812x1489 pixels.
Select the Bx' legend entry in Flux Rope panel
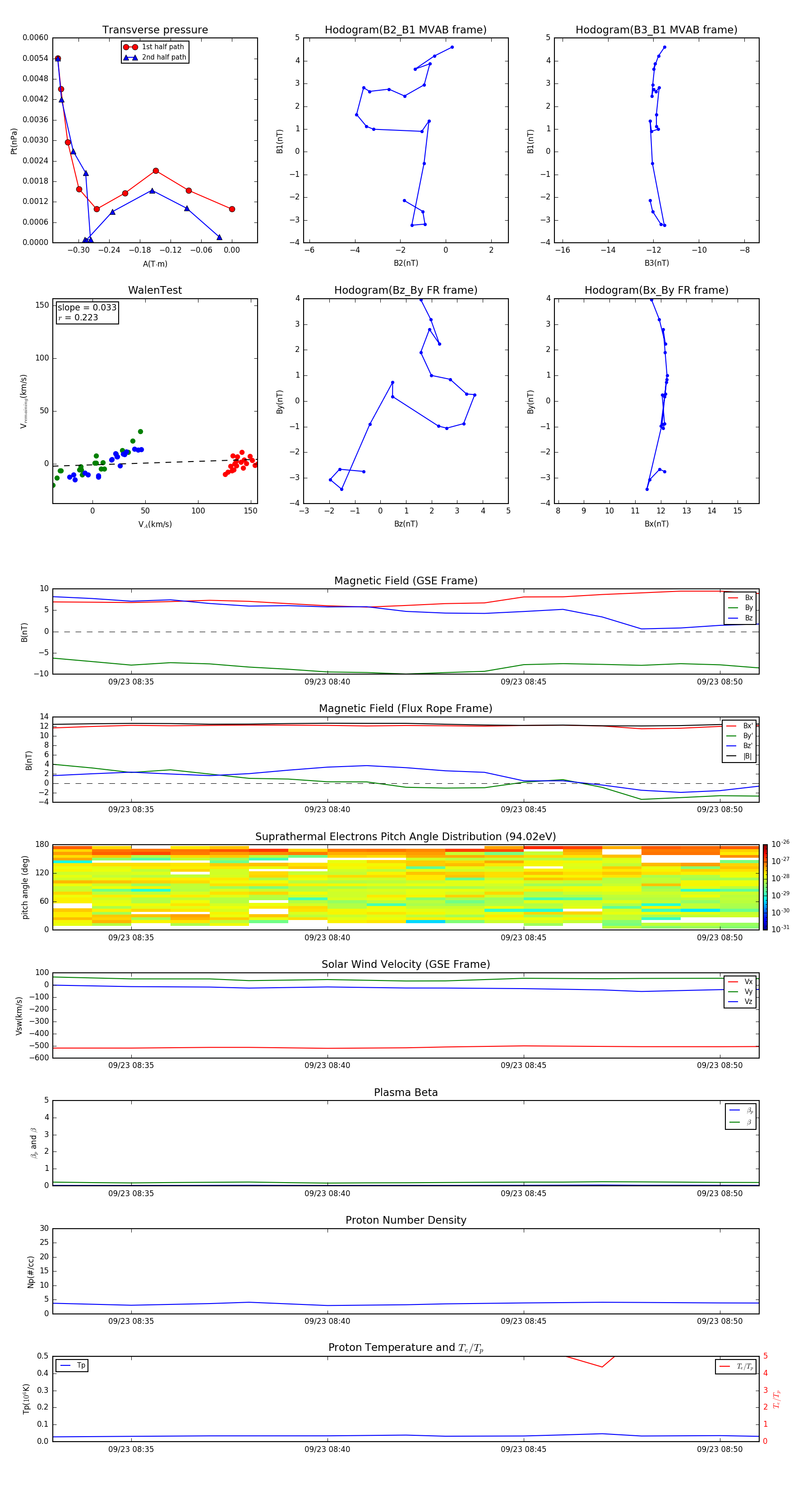[x=739, y=726]
